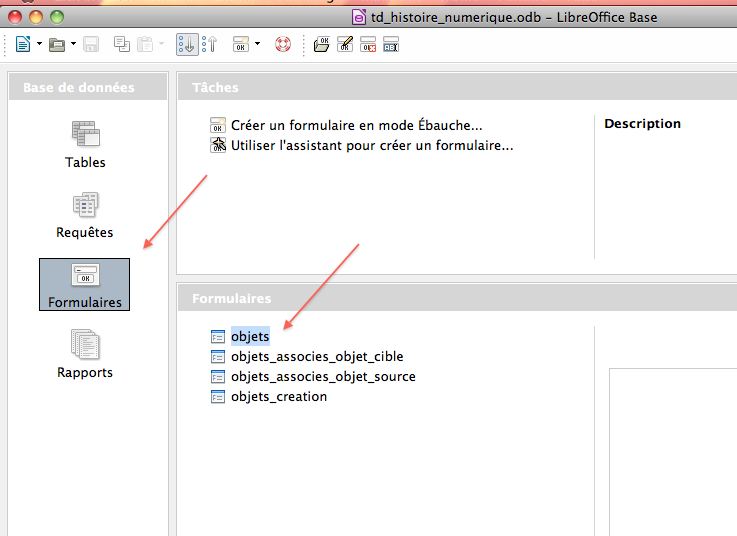
Task: Open the New document dropdown arrow
Action: point(39,44)
